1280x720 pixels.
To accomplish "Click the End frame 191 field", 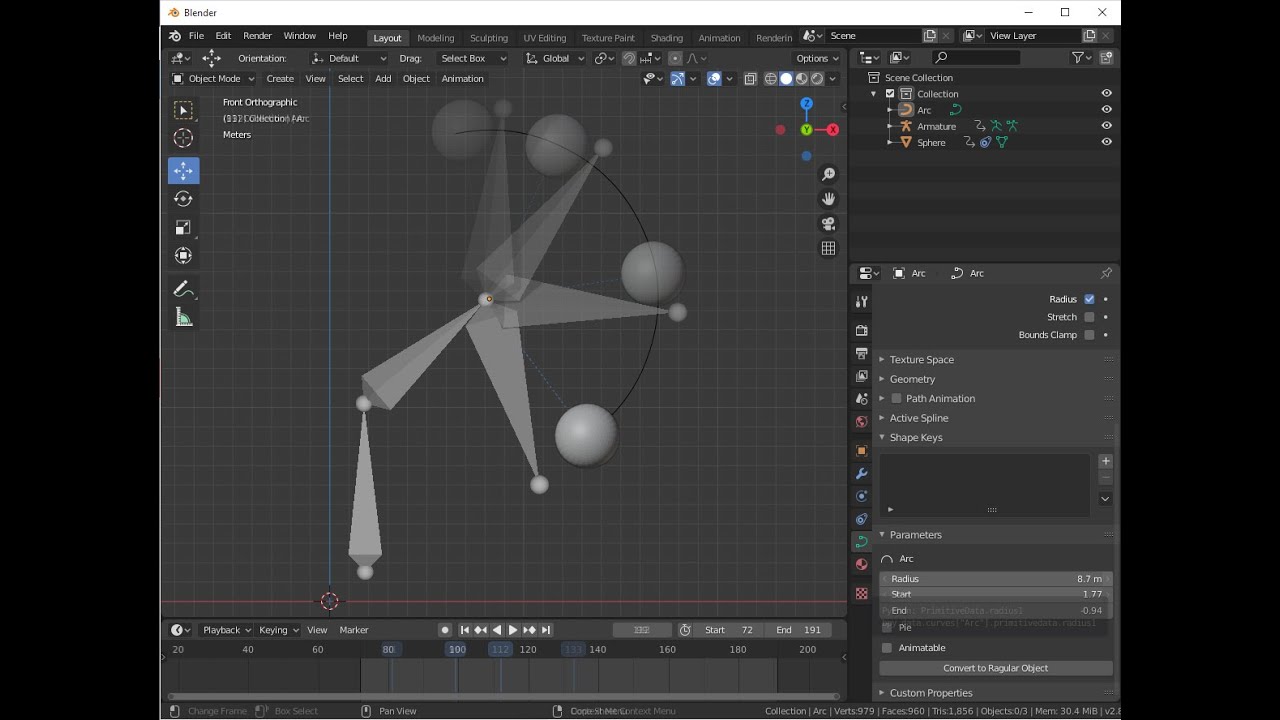I will pyautogui.click(x=800, y=630).
